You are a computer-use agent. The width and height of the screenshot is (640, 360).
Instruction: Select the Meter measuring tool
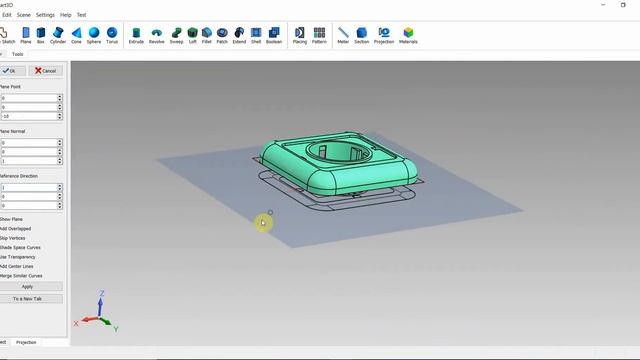(x=343, y=35)
